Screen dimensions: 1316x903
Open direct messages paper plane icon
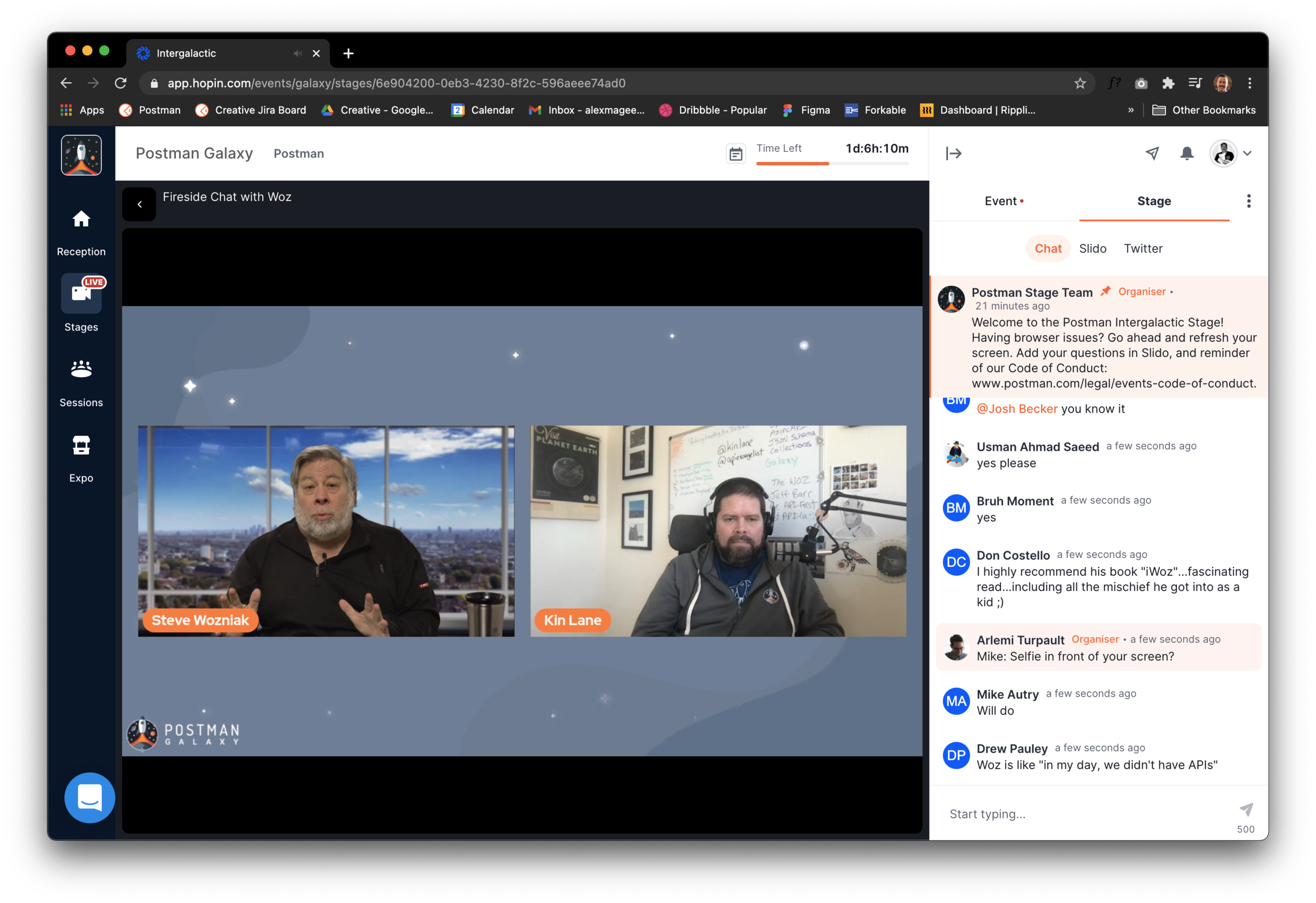click(1152, 153)
